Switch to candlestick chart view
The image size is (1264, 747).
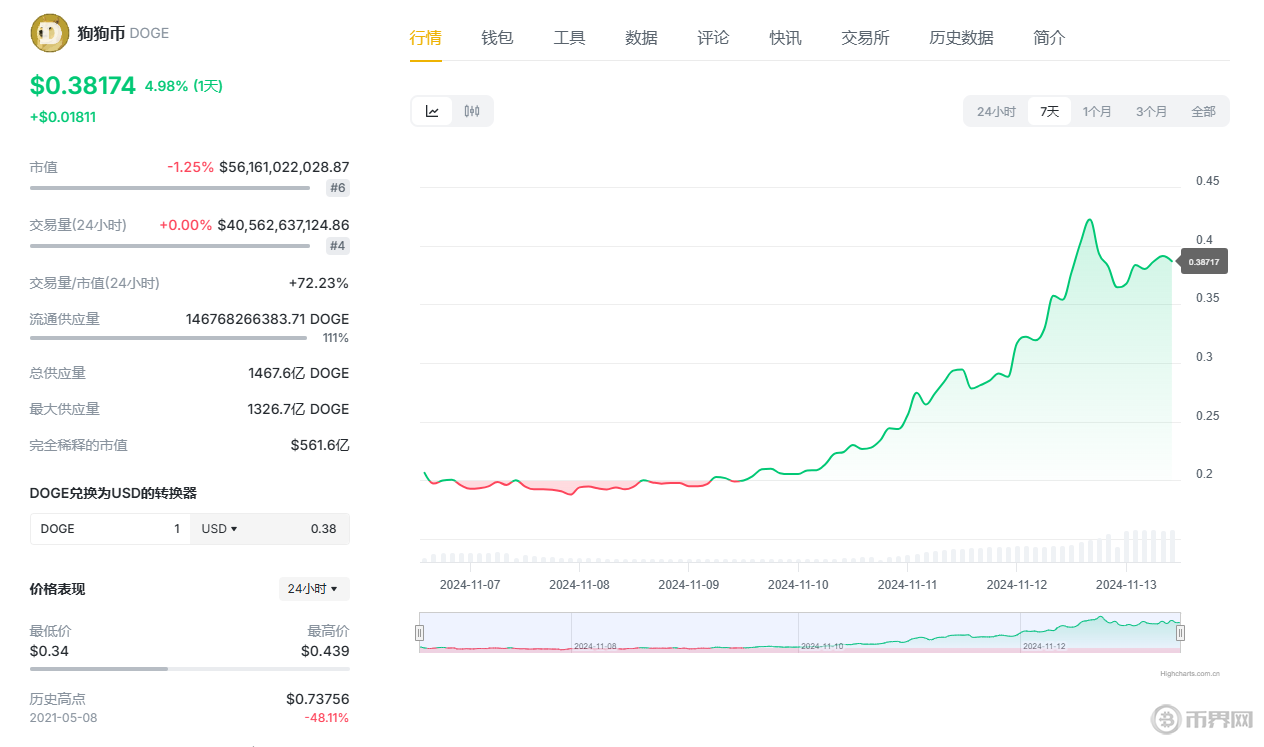pos(472,111)
